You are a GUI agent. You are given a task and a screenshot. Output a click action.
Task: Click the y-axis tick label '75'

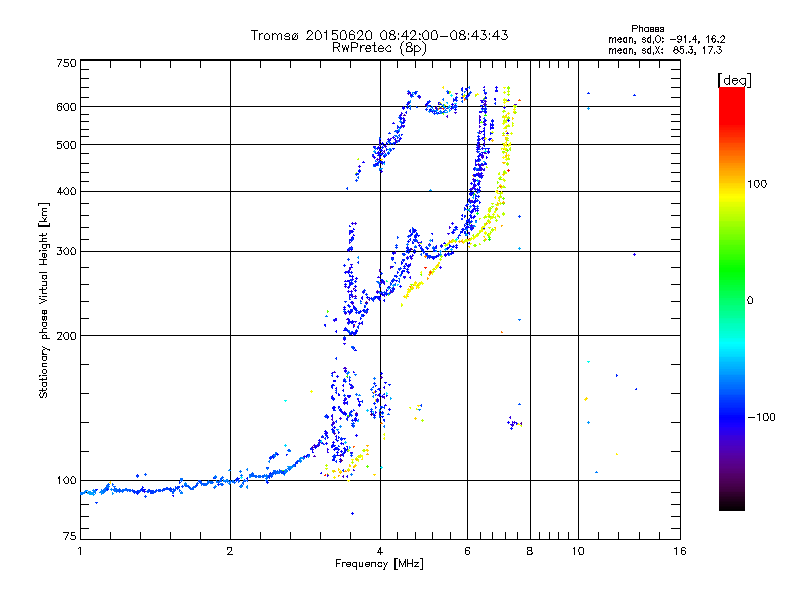click(70, 536)
